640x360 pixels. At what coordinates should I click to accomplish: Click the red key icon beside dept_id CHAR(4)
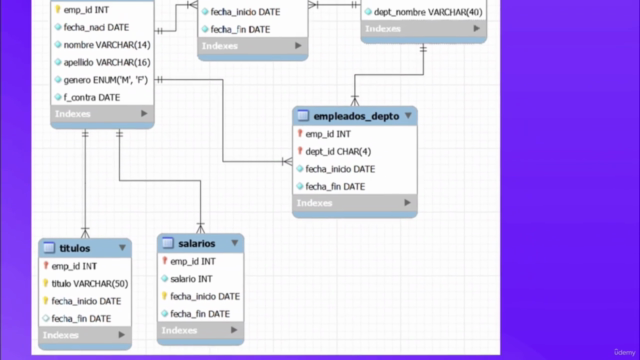[300, 151]
